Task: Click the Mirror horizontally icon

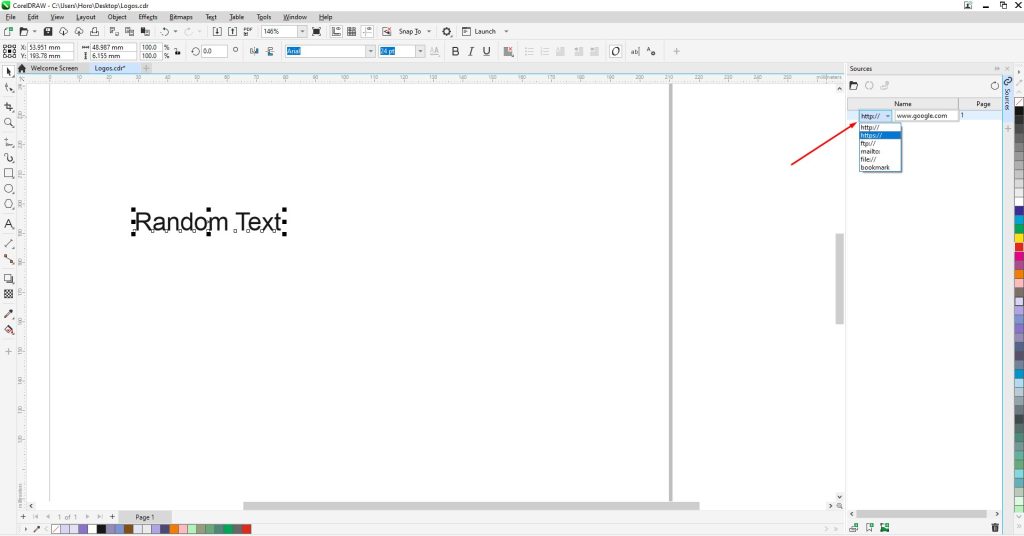Action: pos(254,51)
